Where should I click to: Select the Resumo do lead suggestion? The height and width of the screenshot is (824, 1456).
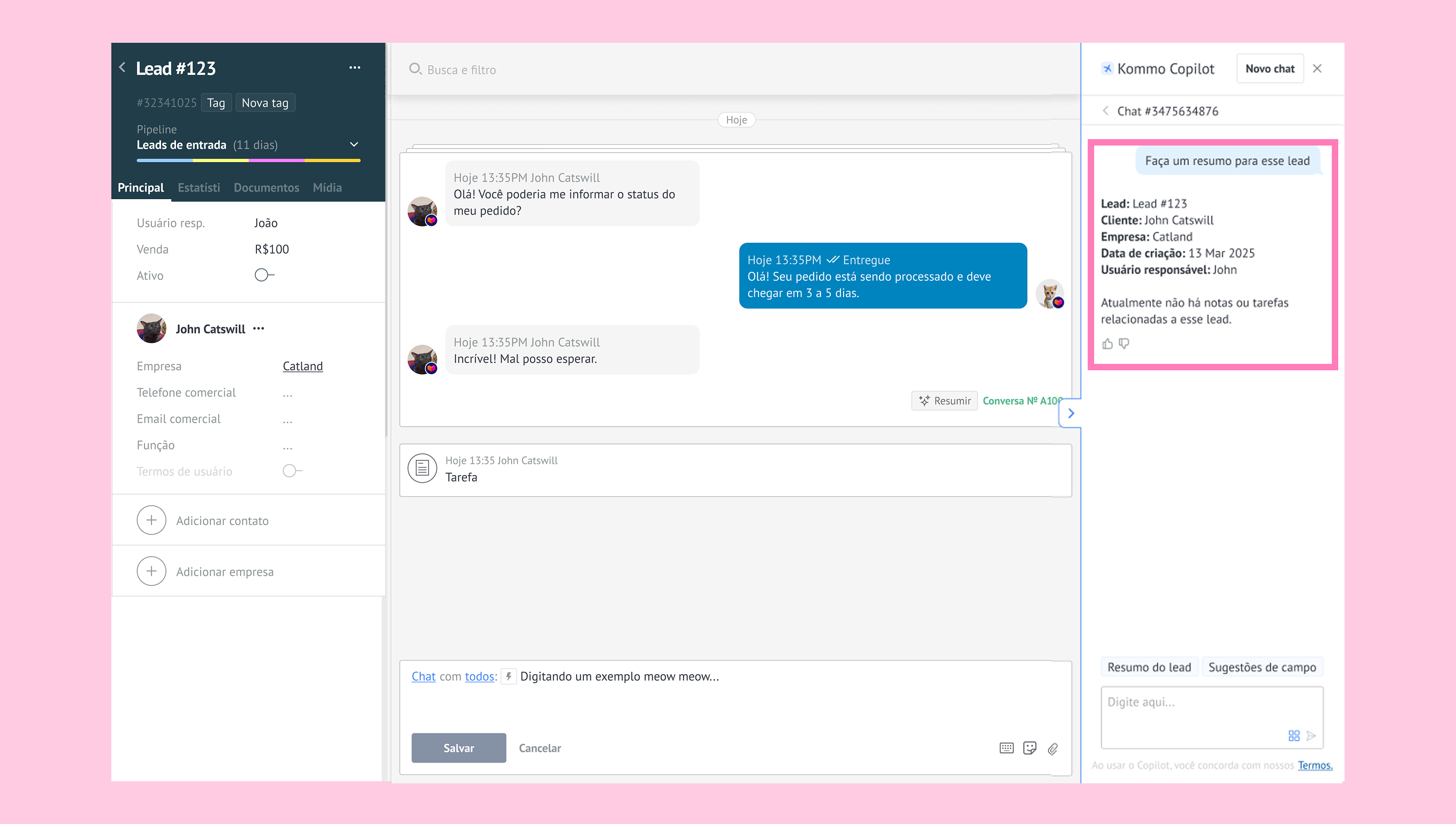pos(1149,667)
